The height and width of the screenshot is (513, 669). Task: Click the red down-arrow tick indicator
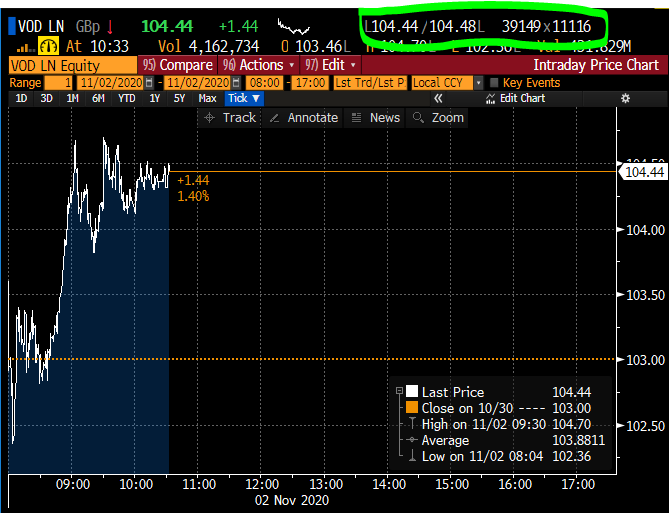(110, 27)
